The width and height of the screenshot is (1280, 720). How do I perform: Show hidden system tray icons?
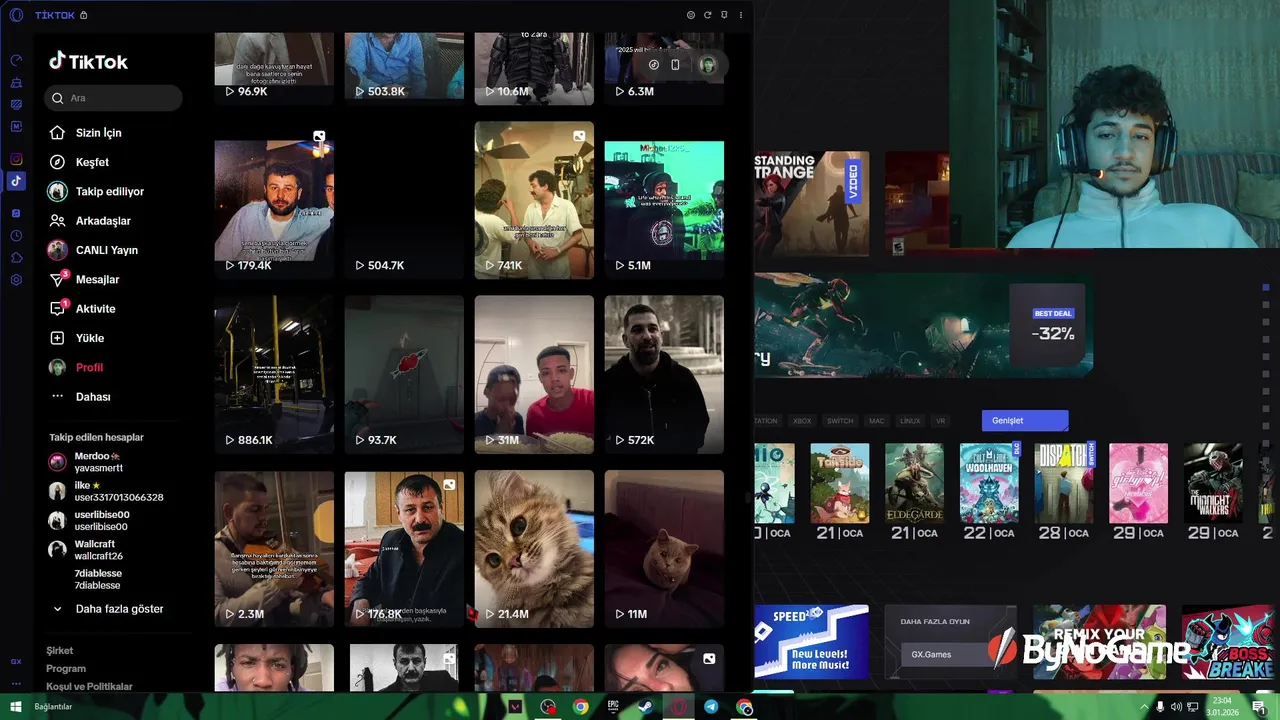coord(1144,707)
